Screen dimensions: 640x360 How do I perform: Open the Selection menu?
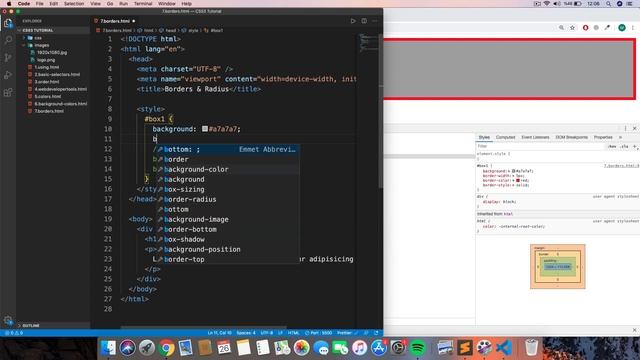click(x=73, y=4)
